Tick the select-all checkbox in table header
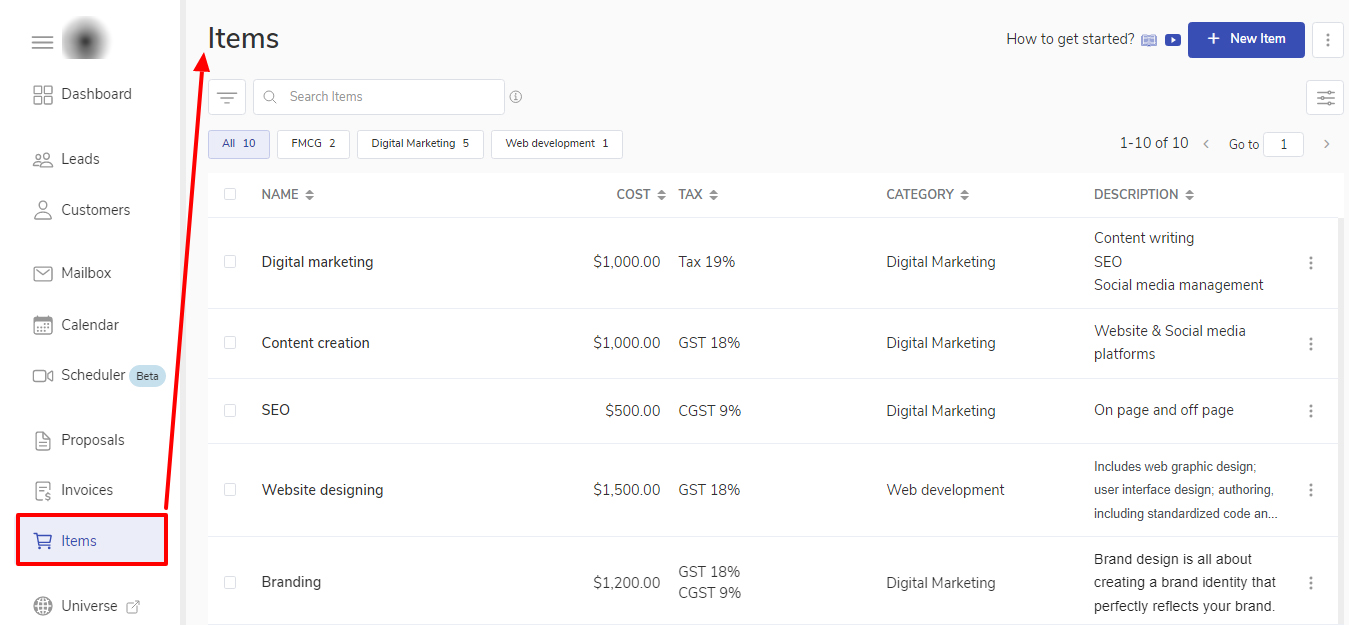 tap(230, 194)
